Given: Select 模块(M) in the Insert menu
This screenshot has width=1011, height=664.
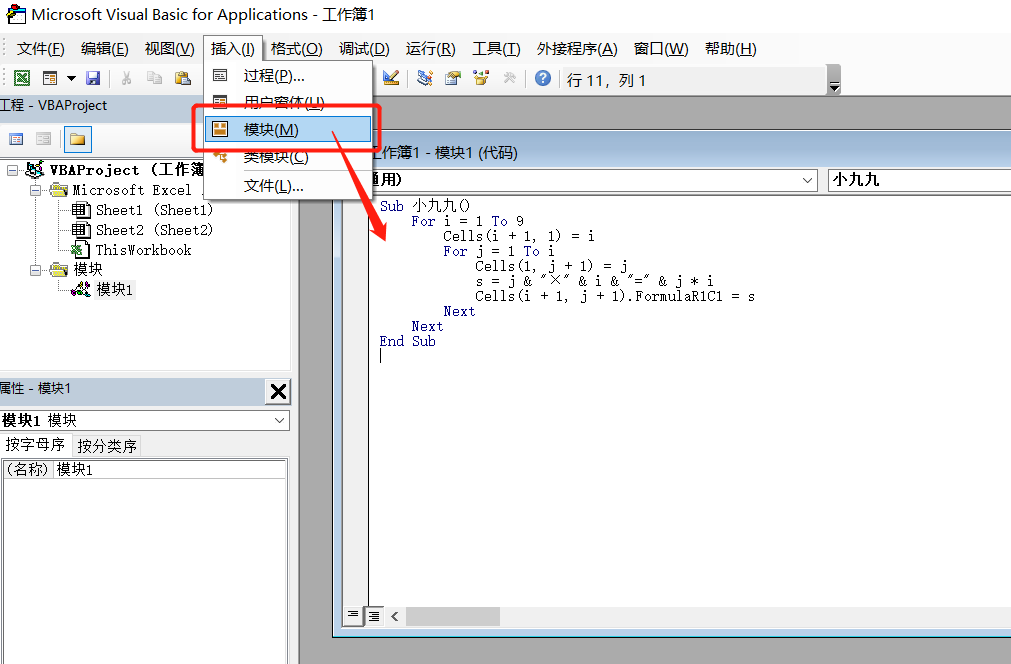Looking at the screenshot, I should tap(288, 130).
